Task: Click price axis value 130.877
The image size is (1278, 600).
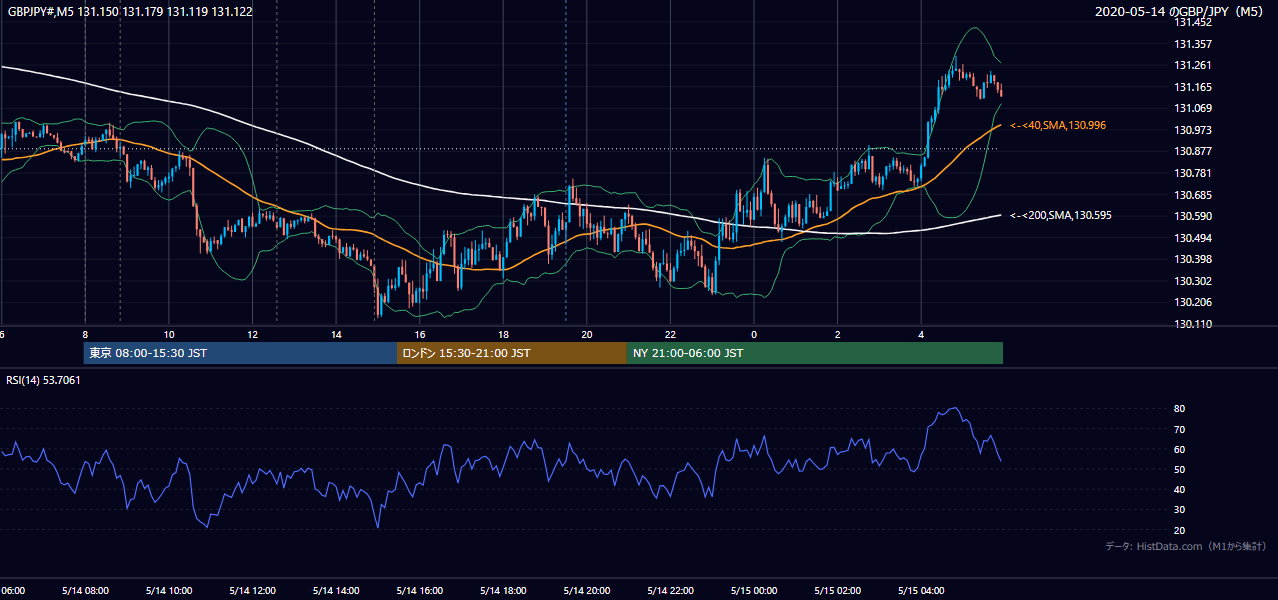Action: coord(1192,151)
